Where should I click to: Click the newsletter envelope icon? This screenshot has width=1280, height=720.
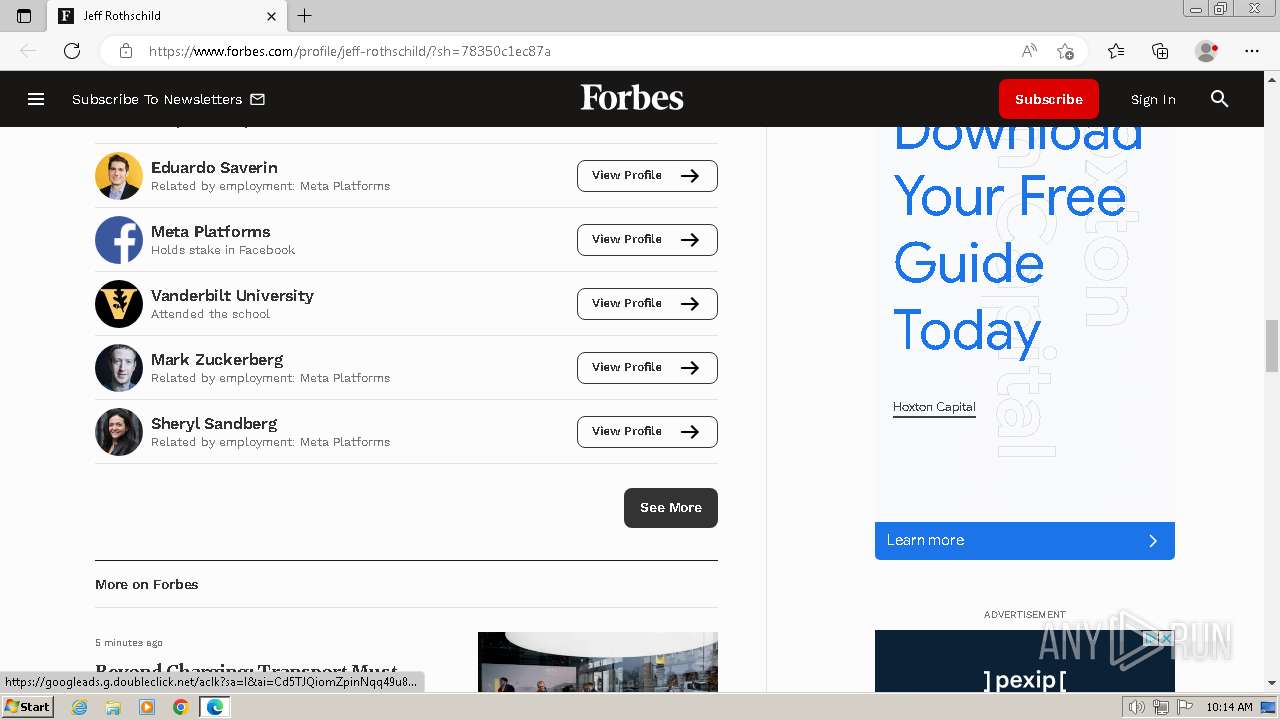coord(257,99)
